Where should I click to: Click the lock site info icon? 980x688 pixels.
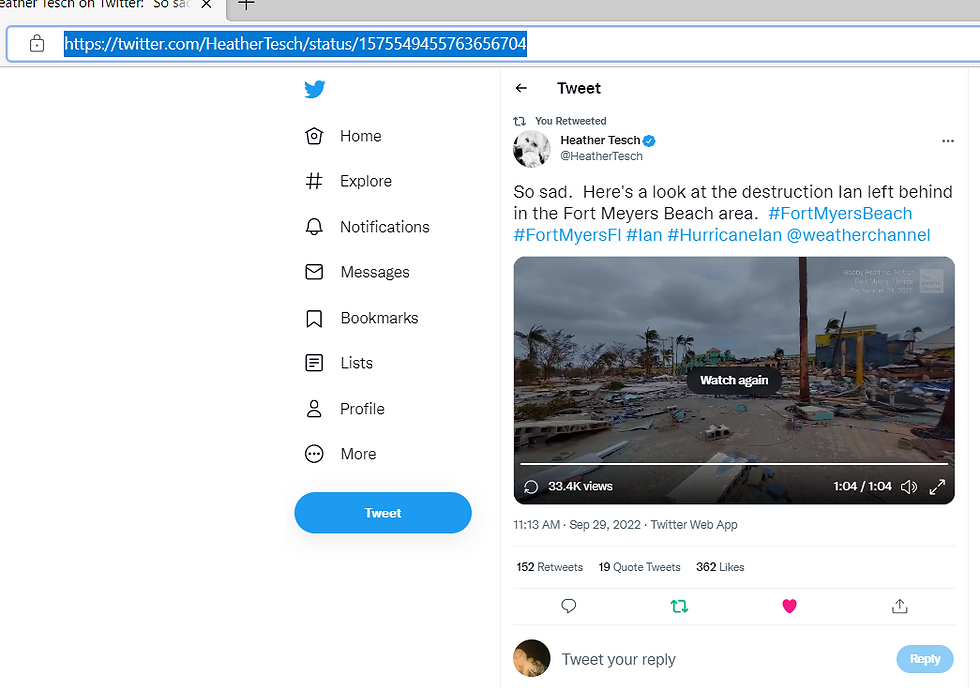pyautogui.click(x=37, y=44)
